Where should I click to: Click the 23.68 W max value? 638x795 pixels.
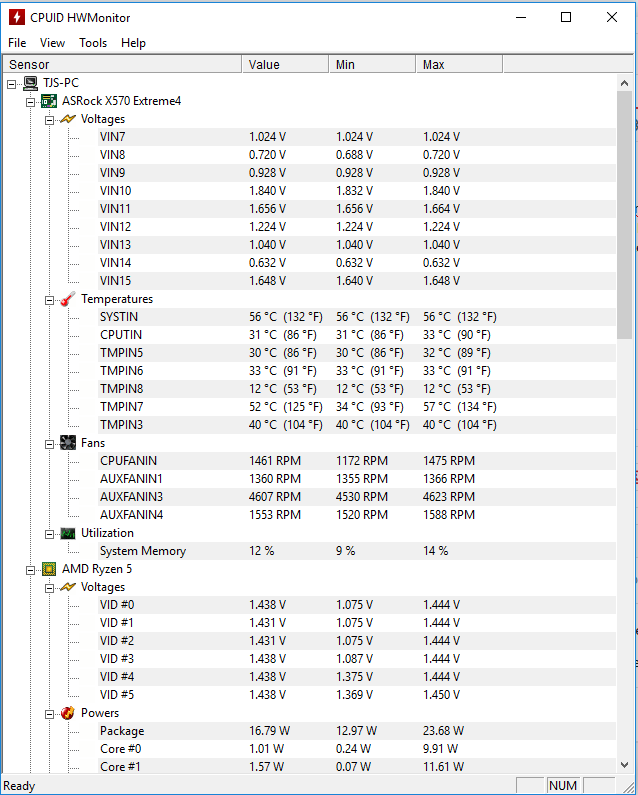(443, 731)
